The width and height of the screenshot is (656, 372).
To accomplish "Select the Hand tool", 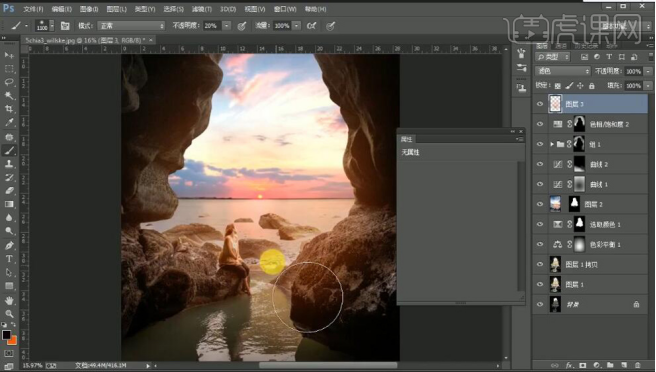I will (9, 300).
